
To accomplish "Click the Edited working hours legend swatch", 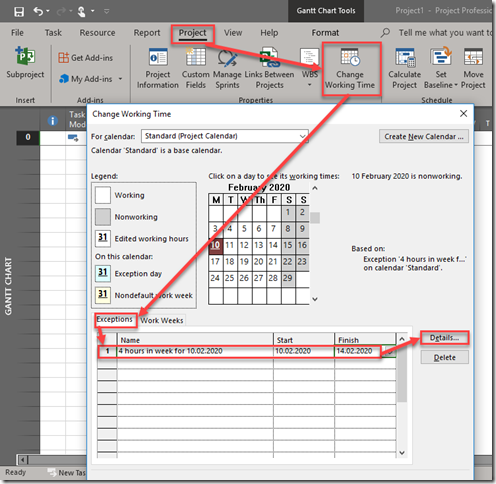I will (x=103, y=239).
